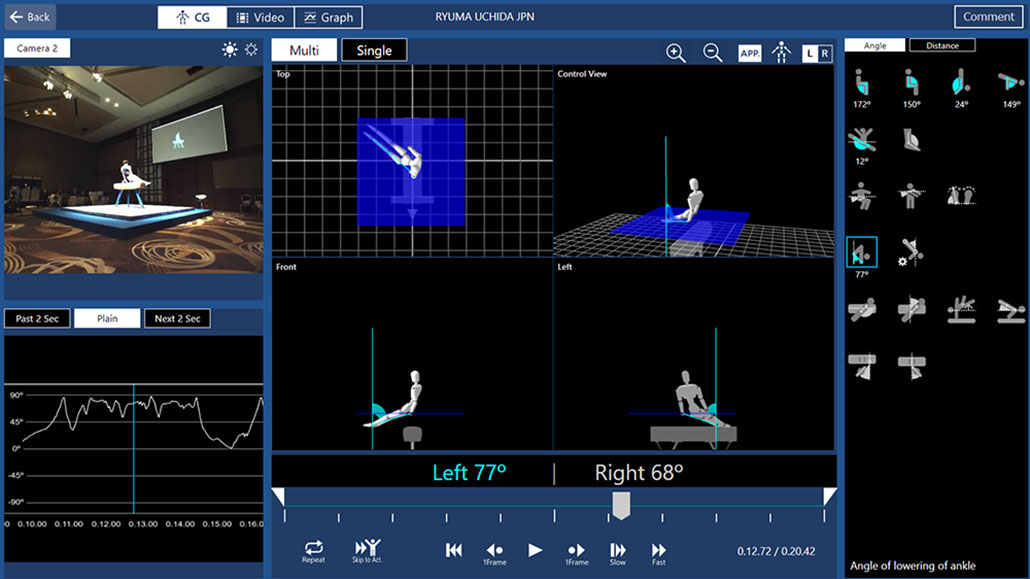1030x579 pixels.
Task: Click the zoom-out magnifier icon
Action: (x=712, y=52)
